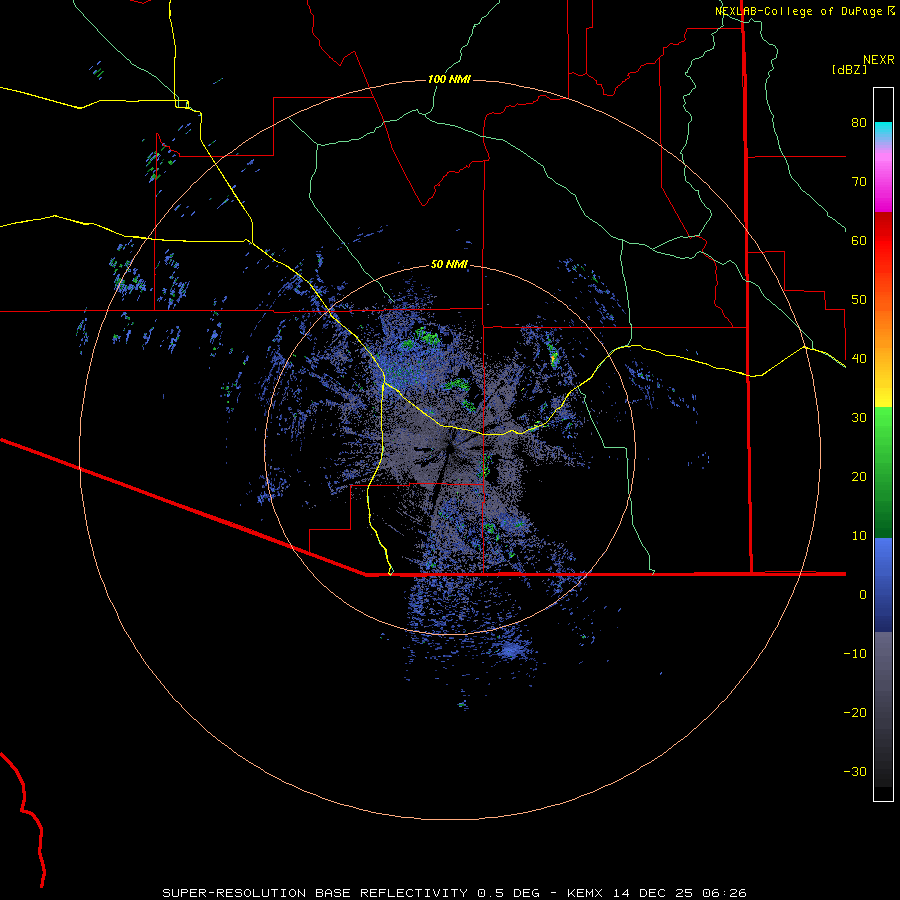
Task: Click the 10 value on the reflectivity scale
Action: point(859,536)
